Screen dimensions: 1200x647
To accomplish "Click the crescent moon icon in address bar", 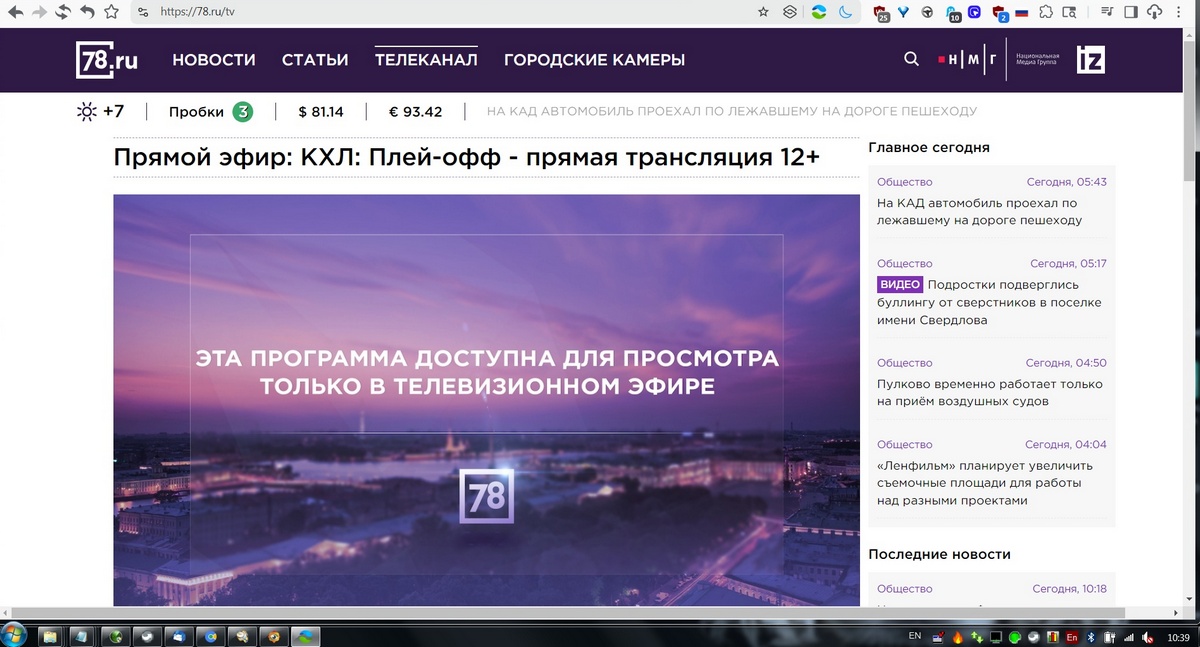I will tap(845, 12).
